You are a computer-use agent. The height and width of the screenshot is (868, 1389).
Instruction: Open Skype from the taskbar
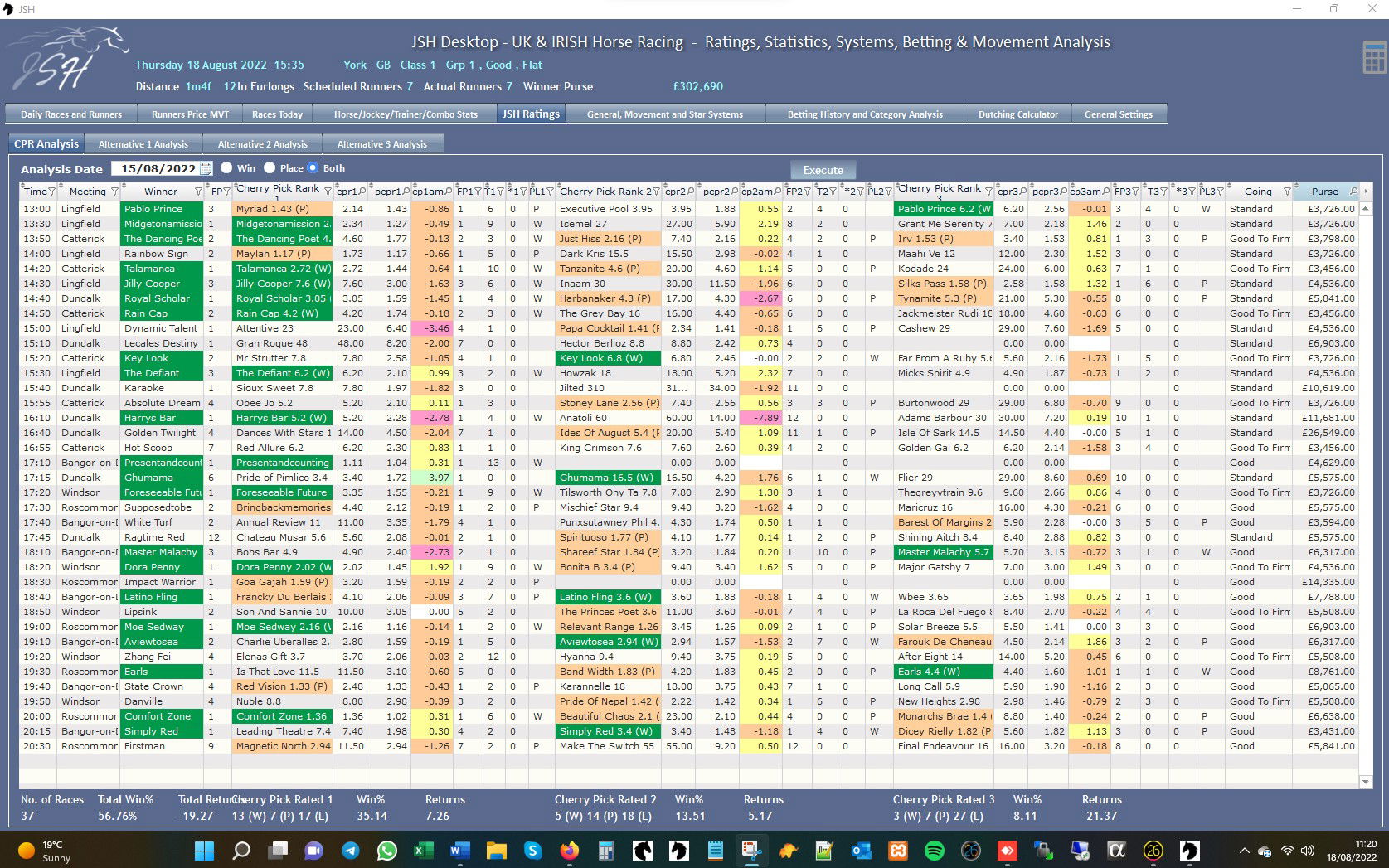tap(532, 851)
